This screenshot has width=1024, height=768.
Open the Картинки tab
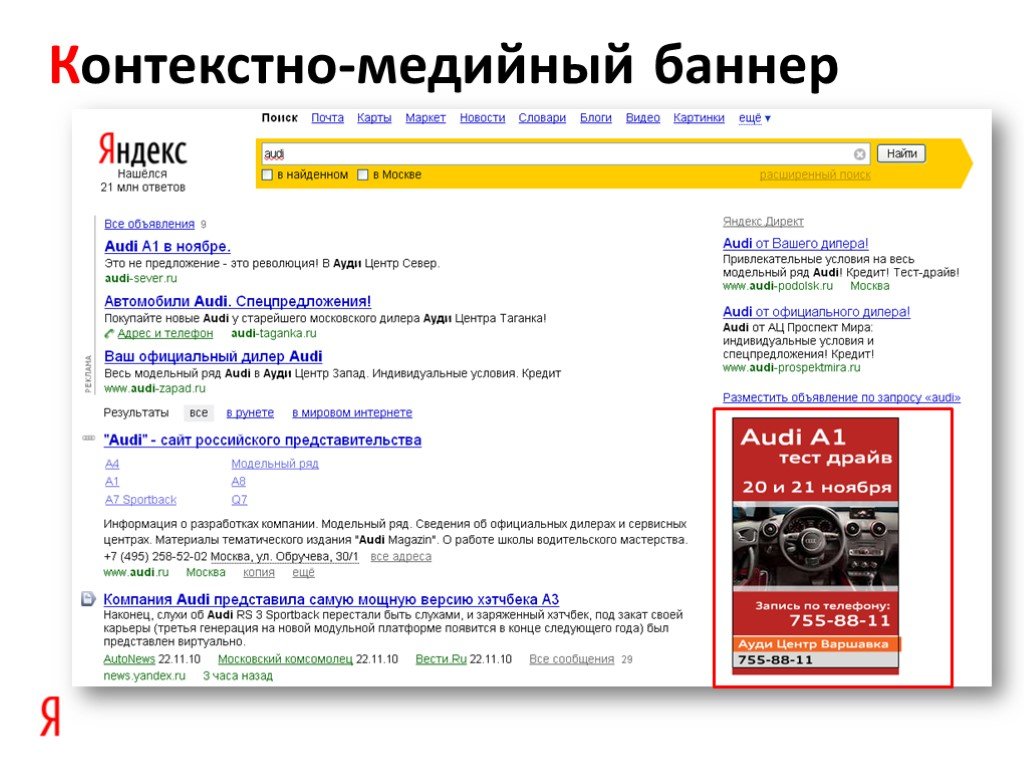coord(699,118)
